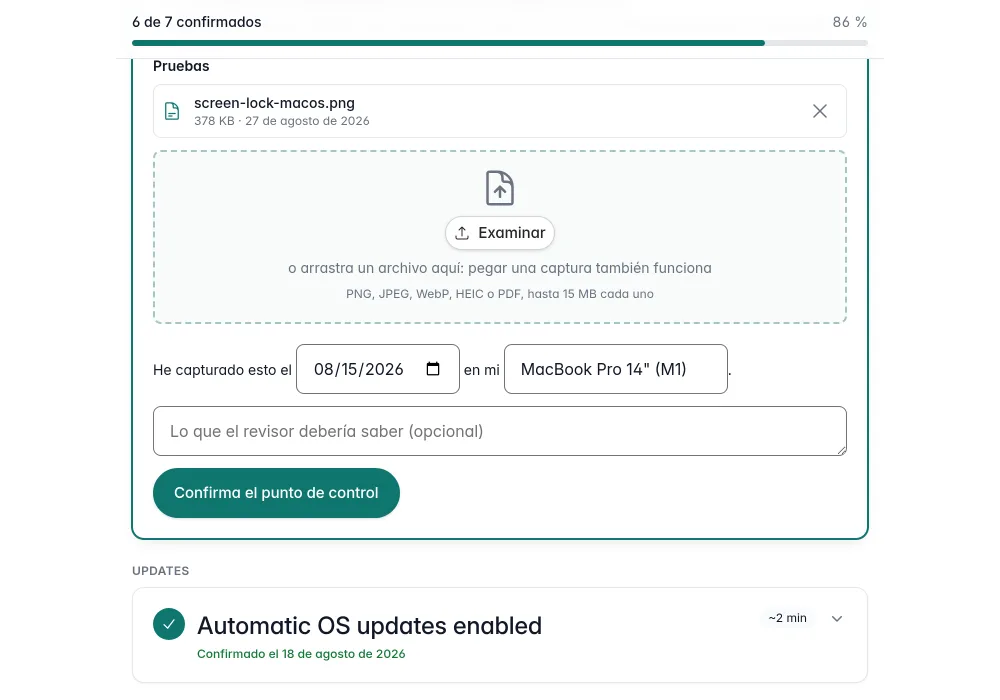Focus the capture date field 08/15/2026
Image resolution: width=1000 pixels, height=700 pixels.
378,369
